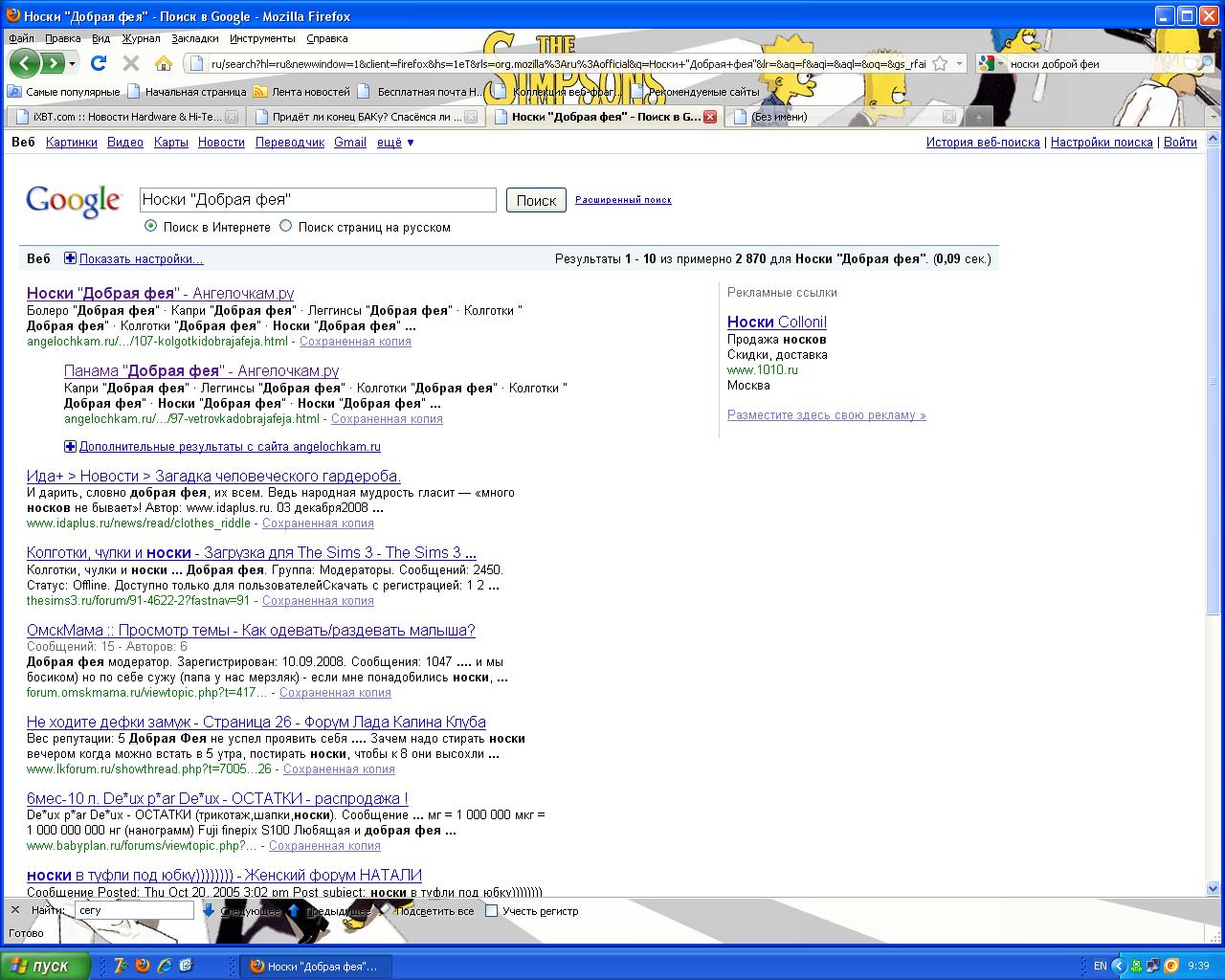The image size is (1225, 980).
Task: Expand hidden tray icons with the arrow
Action: (1118, 966)
